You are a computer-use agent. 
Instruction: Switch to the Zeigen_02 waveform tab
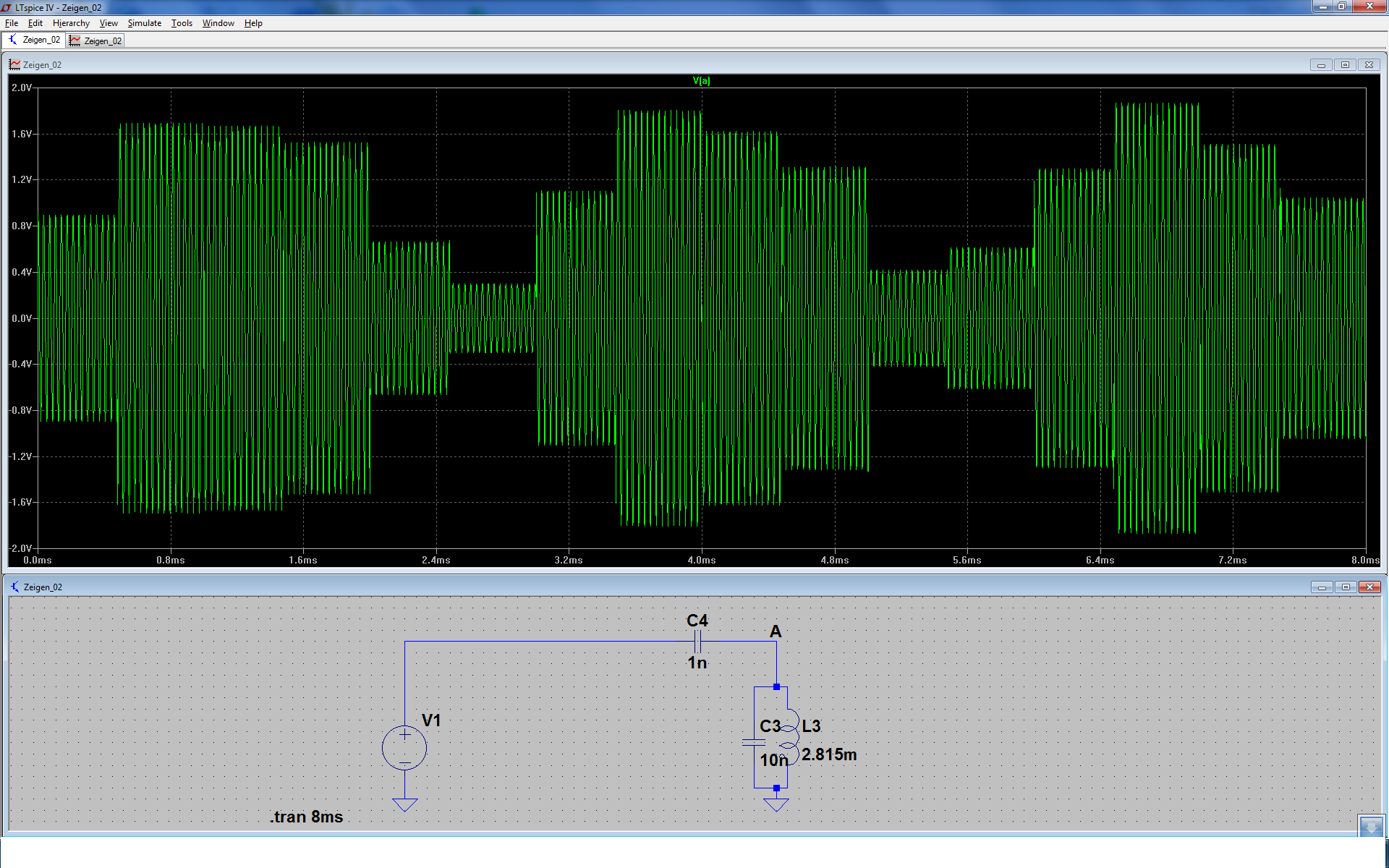[95, 41]
